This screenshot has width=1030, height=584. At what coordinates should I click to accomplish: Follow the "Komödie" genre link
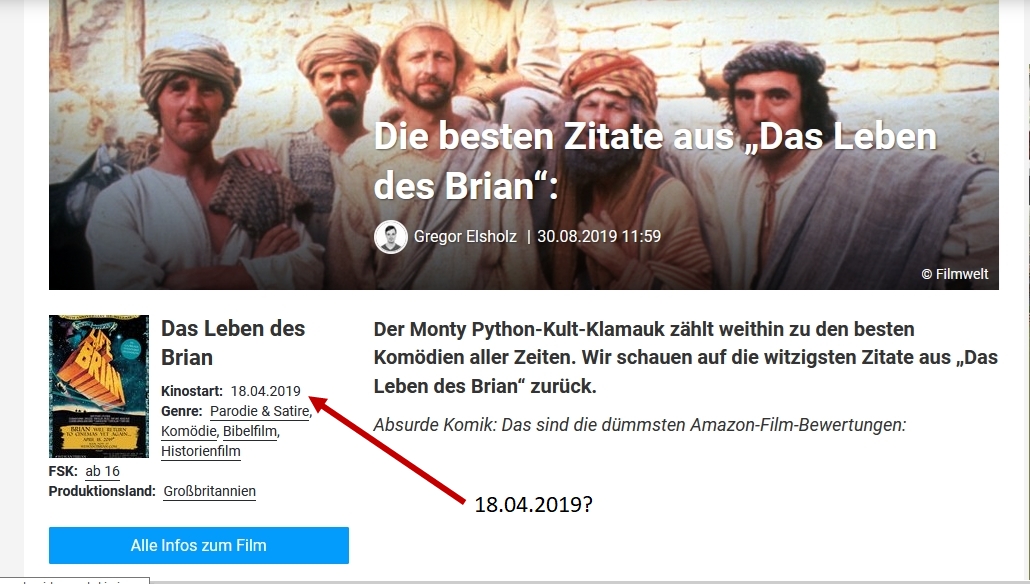(x=189, y=431)
